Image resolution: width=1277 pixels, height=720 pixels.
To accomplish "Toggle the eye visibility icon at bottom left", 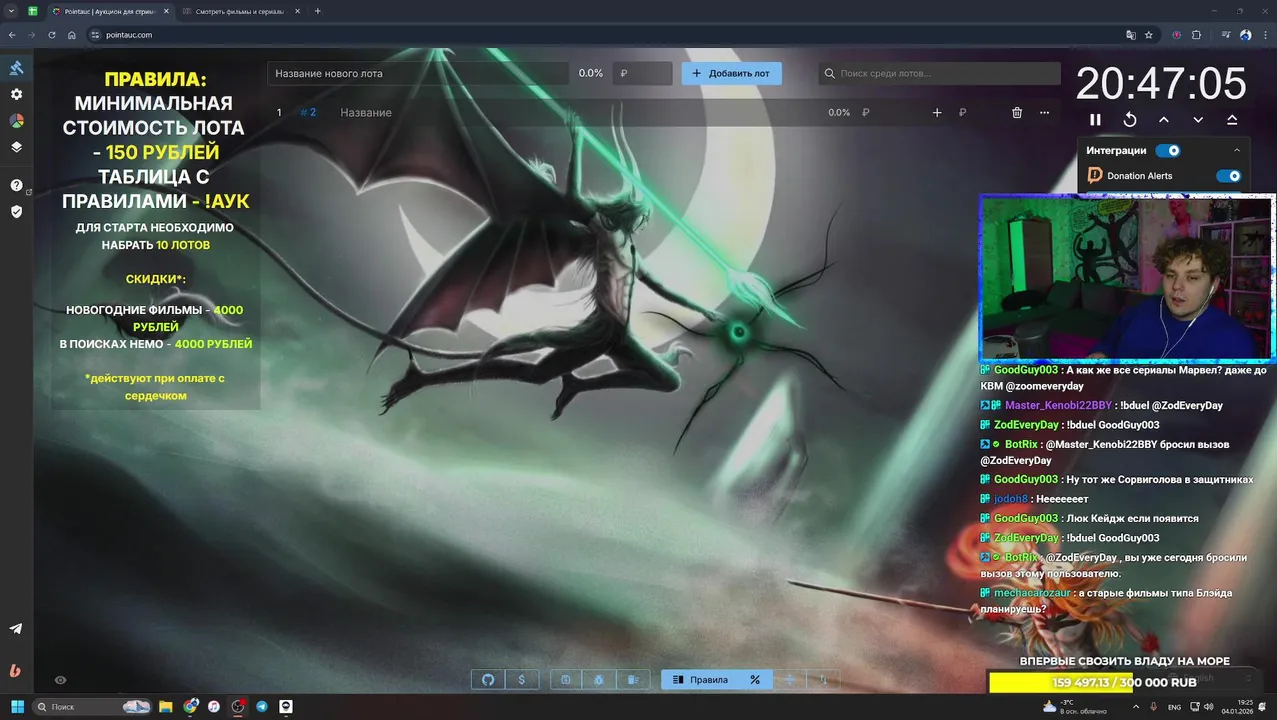I will point(60,680).
